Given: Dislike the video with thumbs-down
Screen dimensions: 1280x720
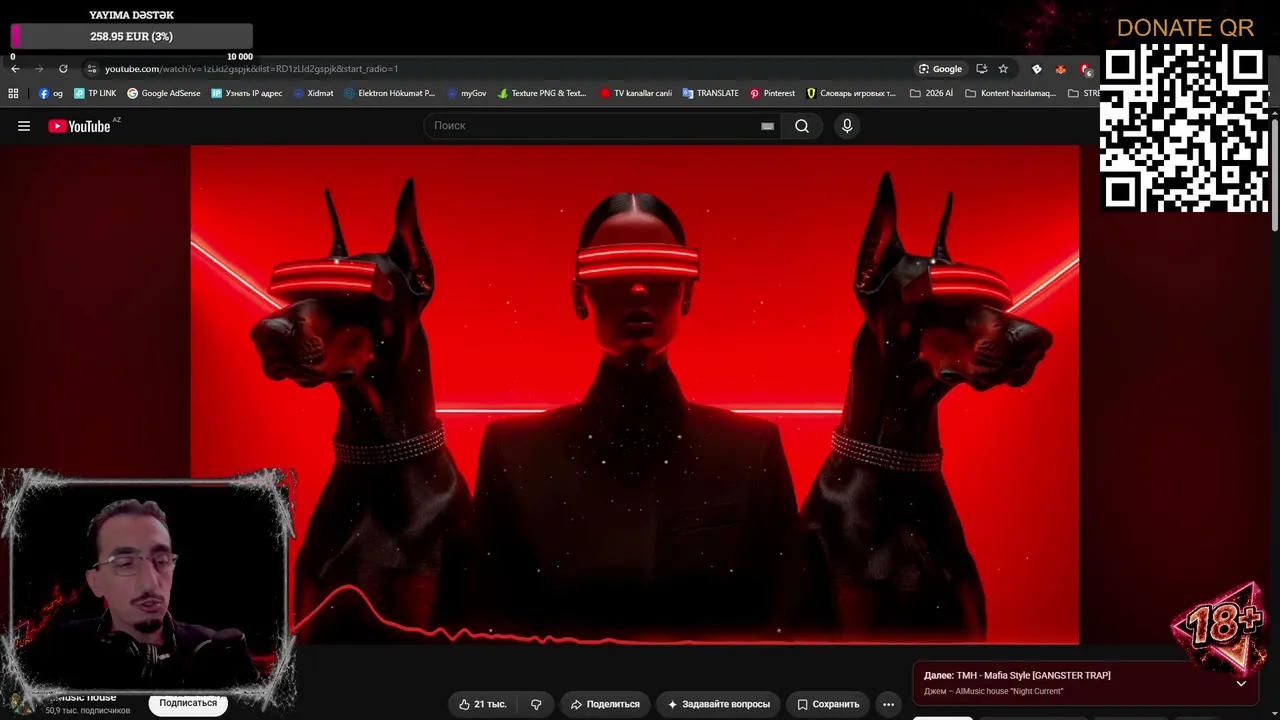Looking at the screenshot, I should 536,704.
